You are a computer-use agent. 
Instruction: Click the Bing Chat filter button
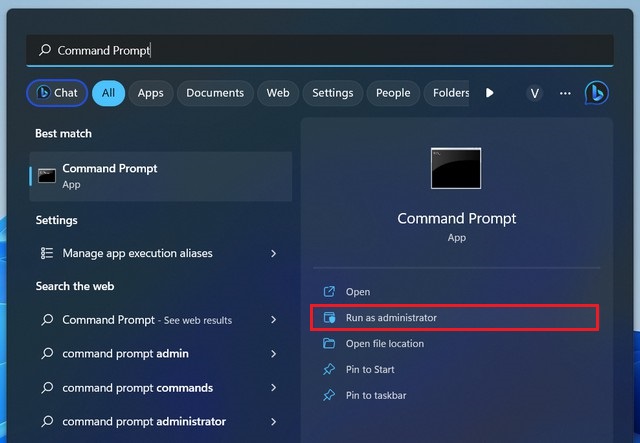[x=57, y=93]
